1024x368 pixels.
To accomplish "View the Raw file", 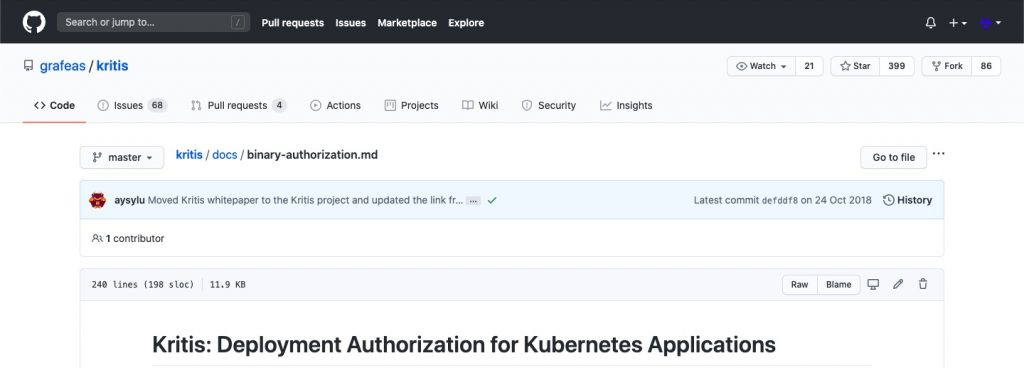I will [x=800, y=284].
